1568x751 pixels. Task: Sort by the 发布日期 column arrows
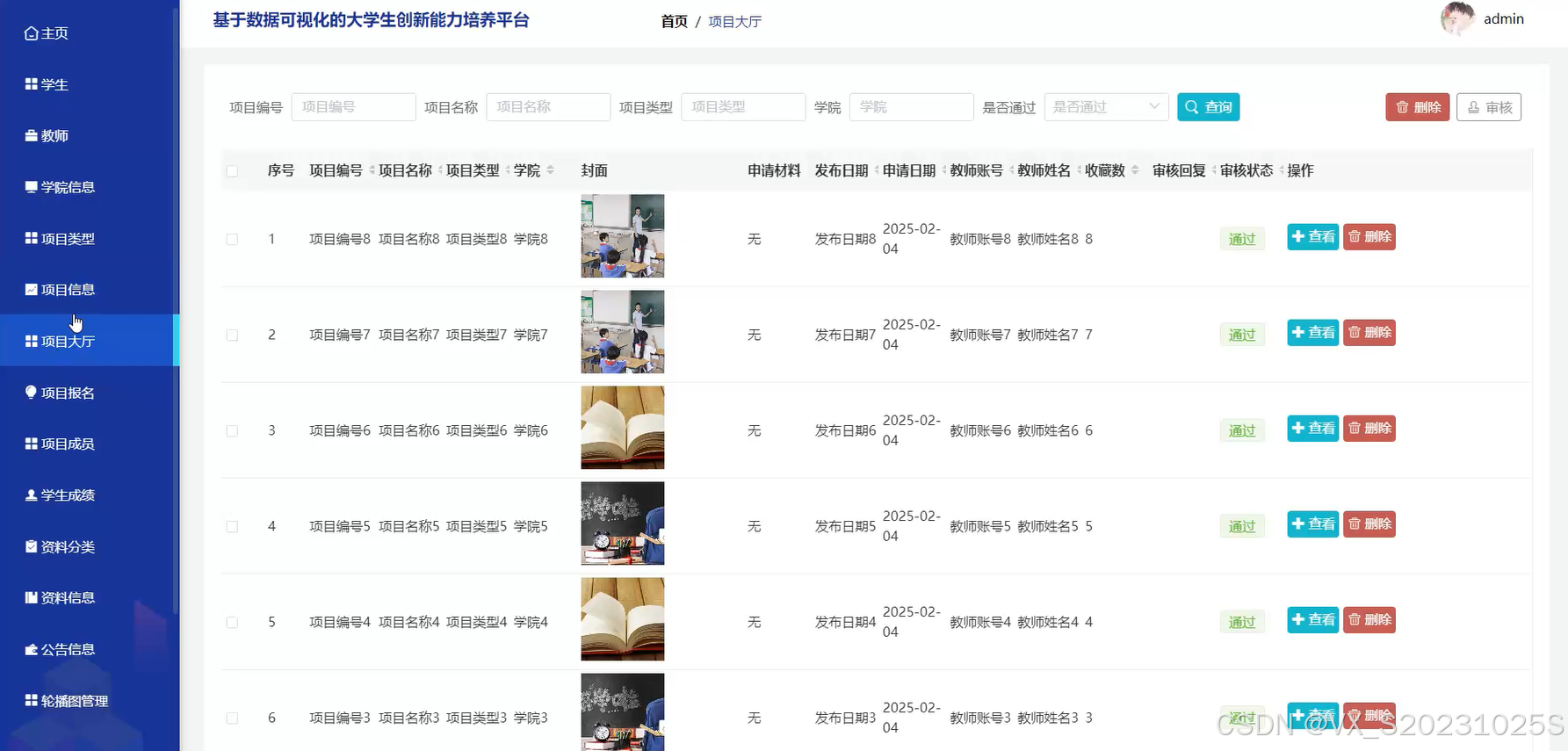(877, 170)
